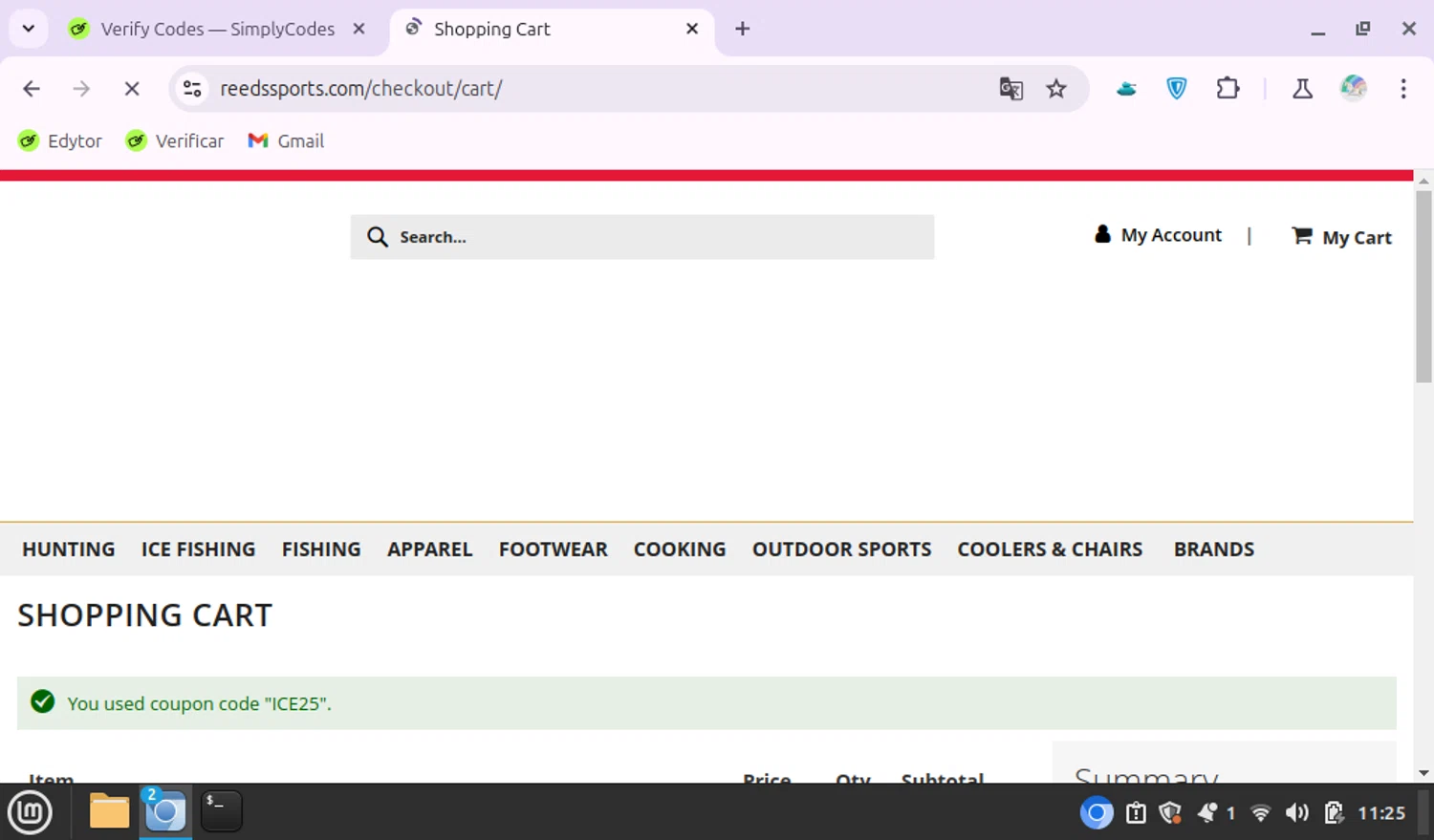Open the FISHING menu

321,549
